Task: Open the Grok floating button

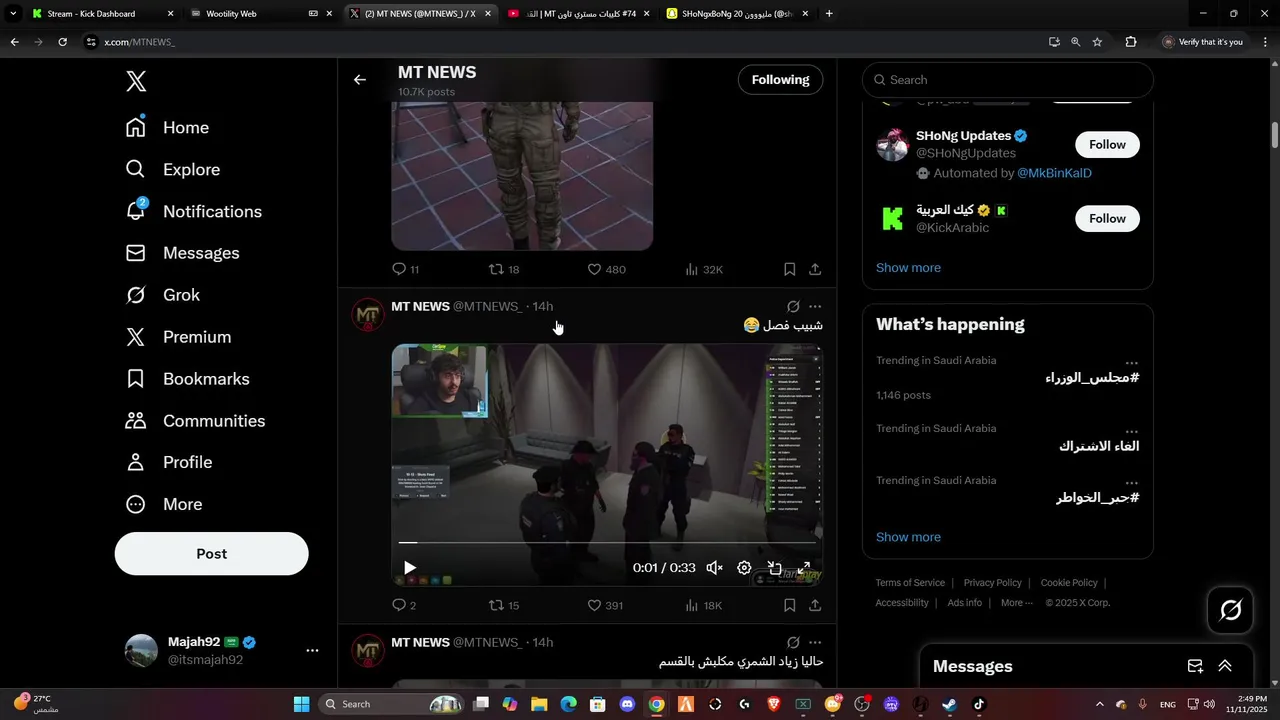Action: (1231, 610)
